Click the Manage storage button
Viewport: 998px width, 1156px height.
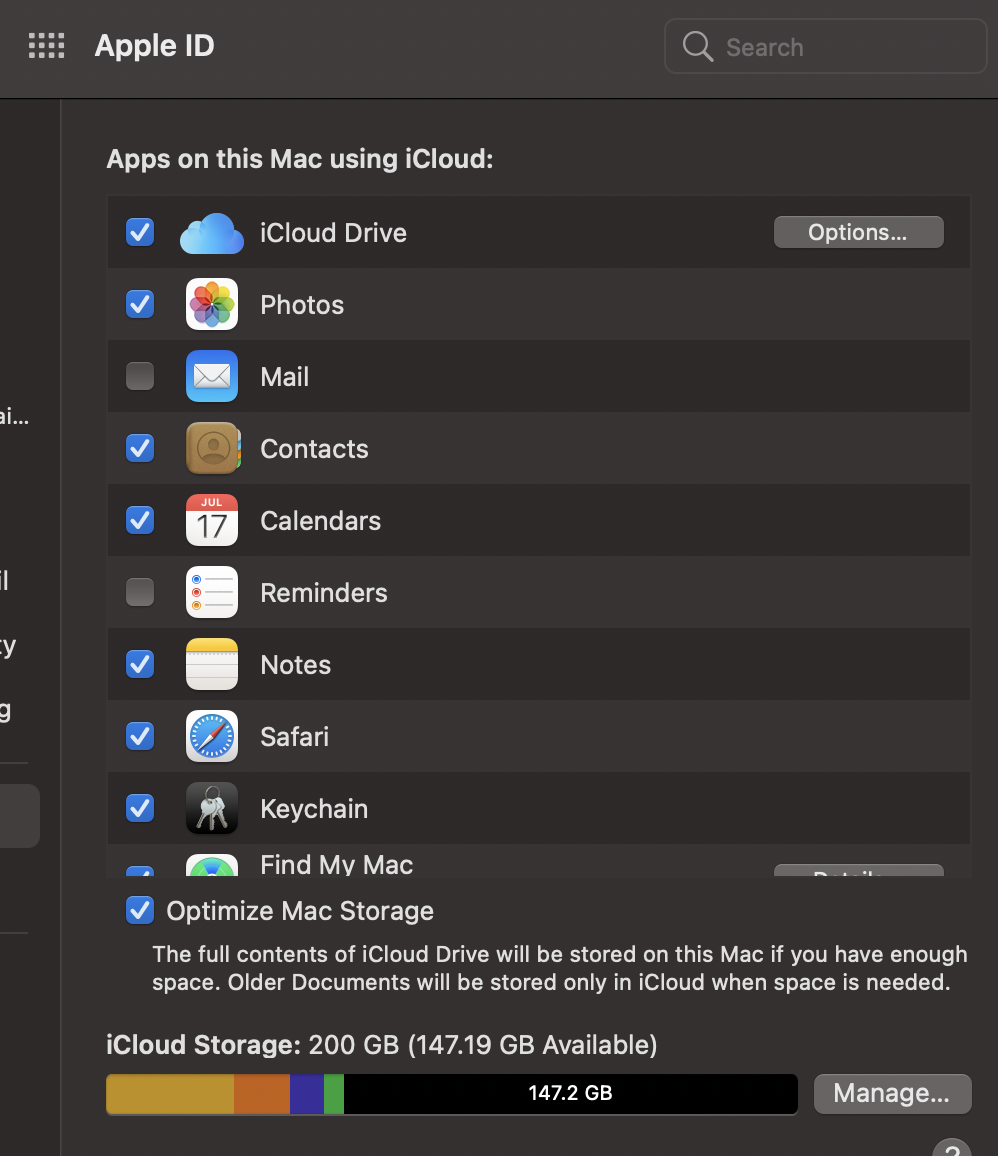coord(893,1093)
